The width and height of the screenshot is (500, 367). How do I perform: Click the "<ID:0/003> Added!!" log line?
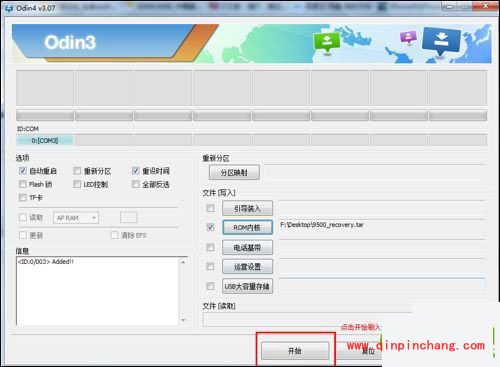46,262
